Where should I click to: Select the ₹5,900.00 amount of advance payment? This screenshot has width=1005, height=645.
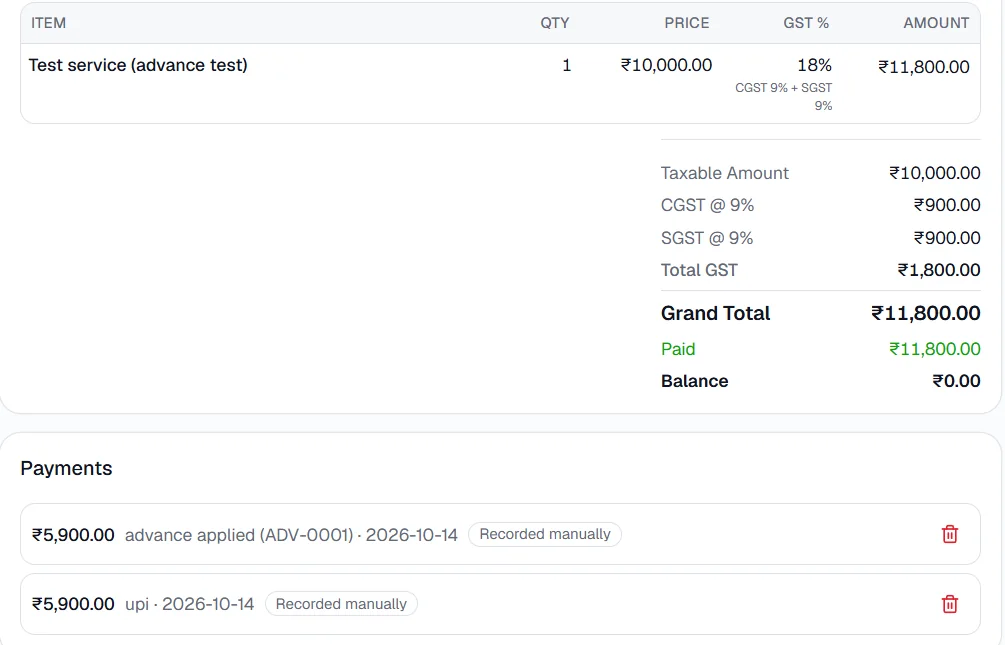click(73, 535)
